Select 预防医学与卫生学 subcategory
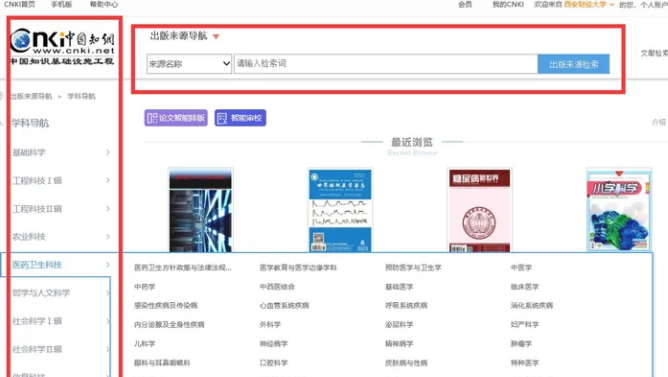The width and height of the screenshot is (668, 377). tap(413, 268)
